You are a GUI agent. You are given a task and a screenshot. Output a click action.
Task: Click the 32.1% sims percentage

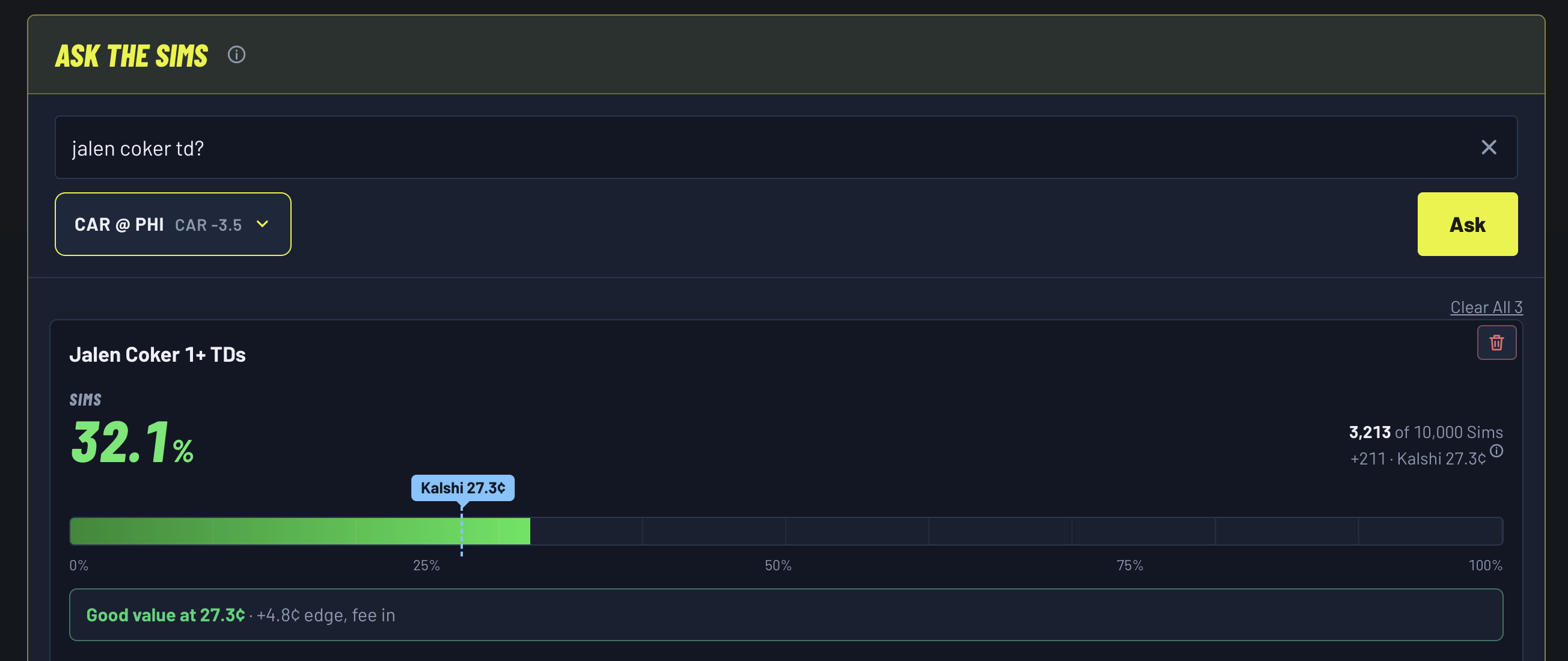point(132,442)
